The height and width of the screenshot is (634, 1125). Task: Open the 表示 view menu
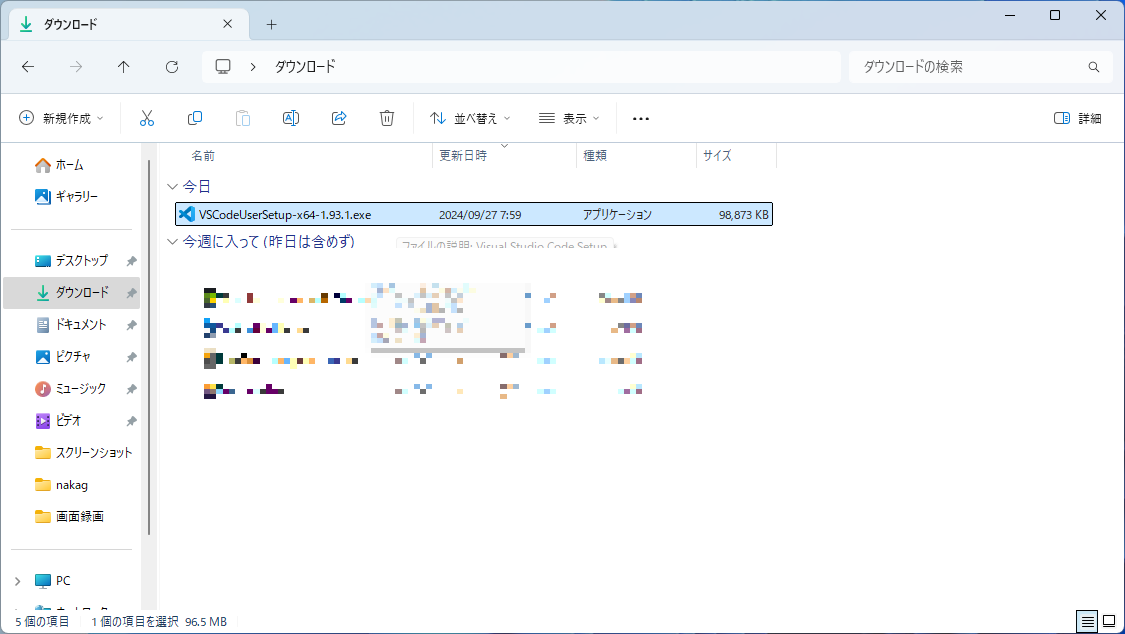point(569,118)
